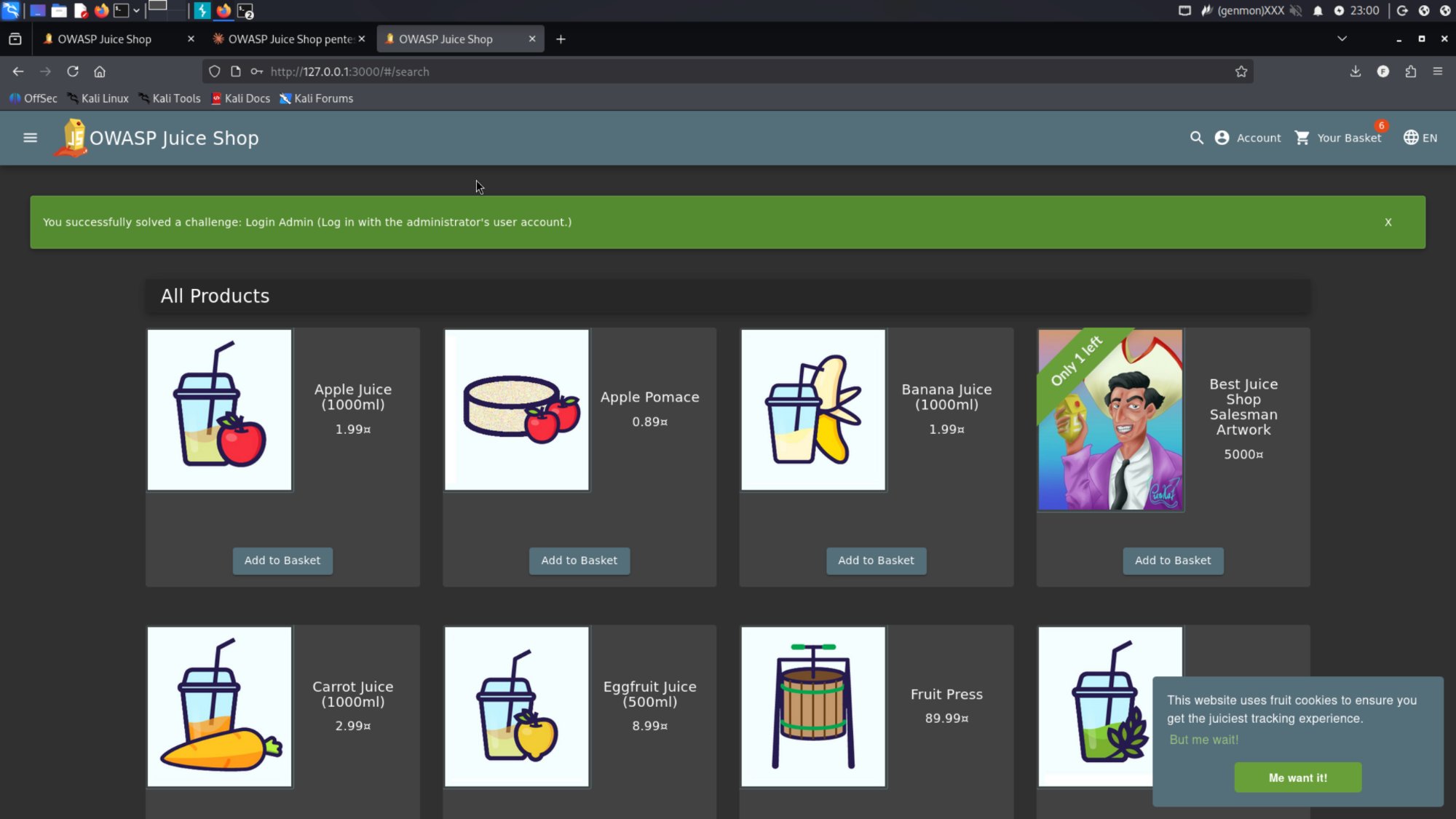Image resolution: width=1456 pixels, height=819 pixels.
Task: Launch the text editor from the panel
Action: pos(81,10)
